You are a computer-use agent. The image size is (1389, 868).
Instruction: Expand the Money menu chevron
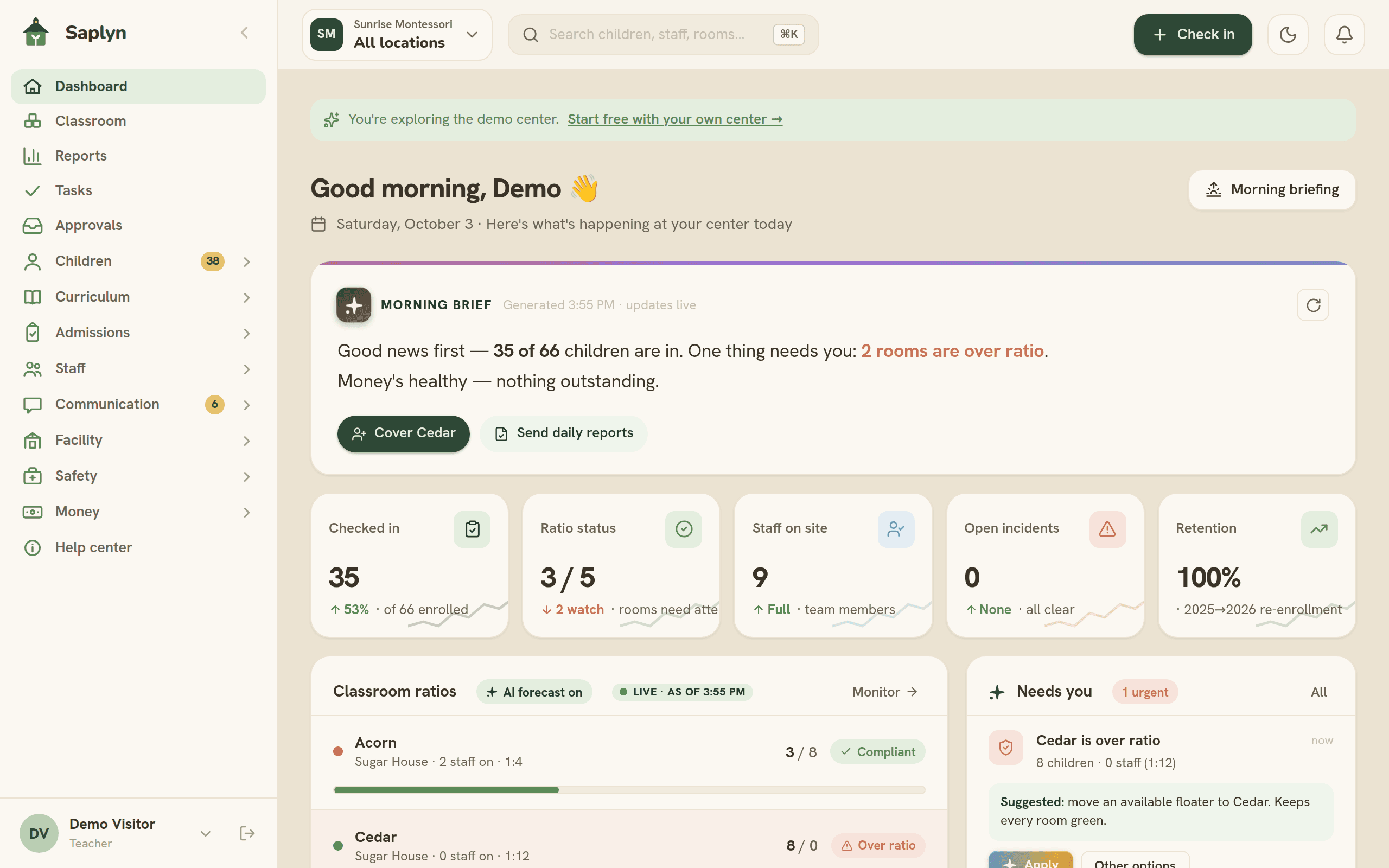coord(247,512)
